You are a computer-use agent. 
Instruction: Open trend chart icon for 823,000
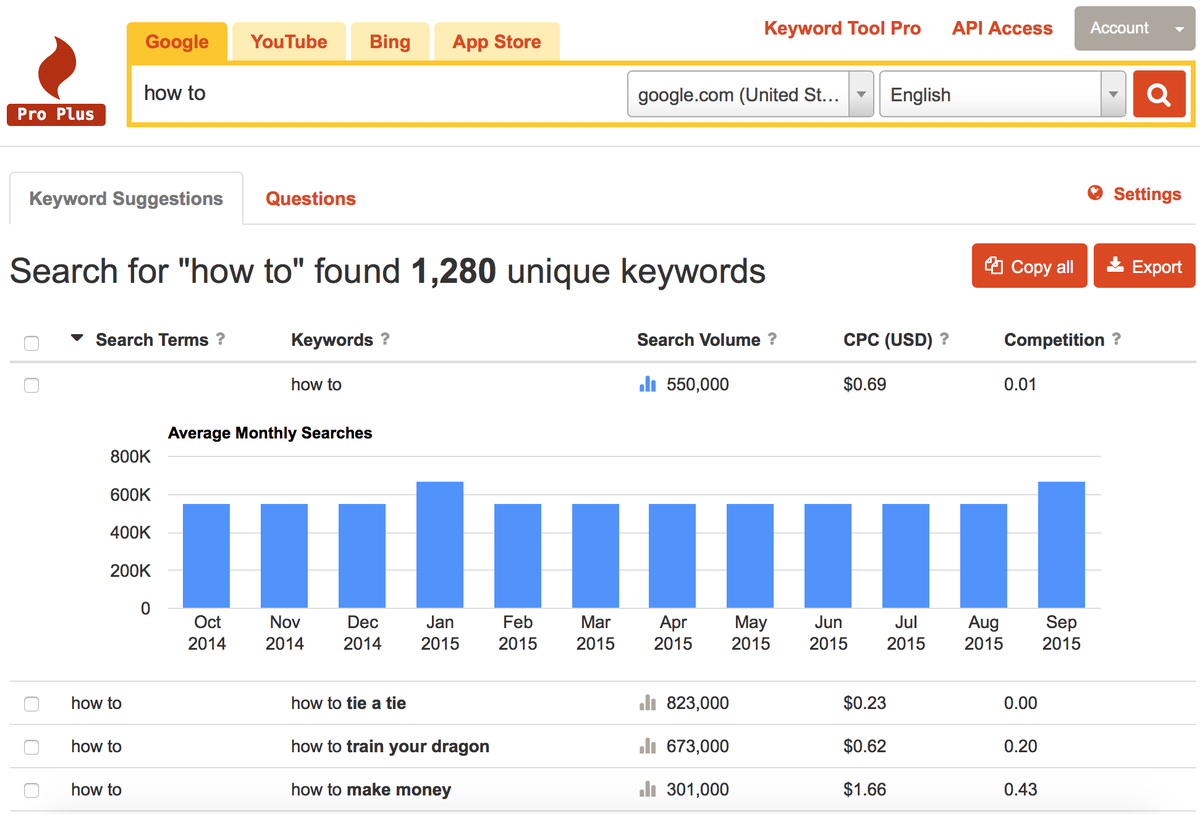[647, 703]
